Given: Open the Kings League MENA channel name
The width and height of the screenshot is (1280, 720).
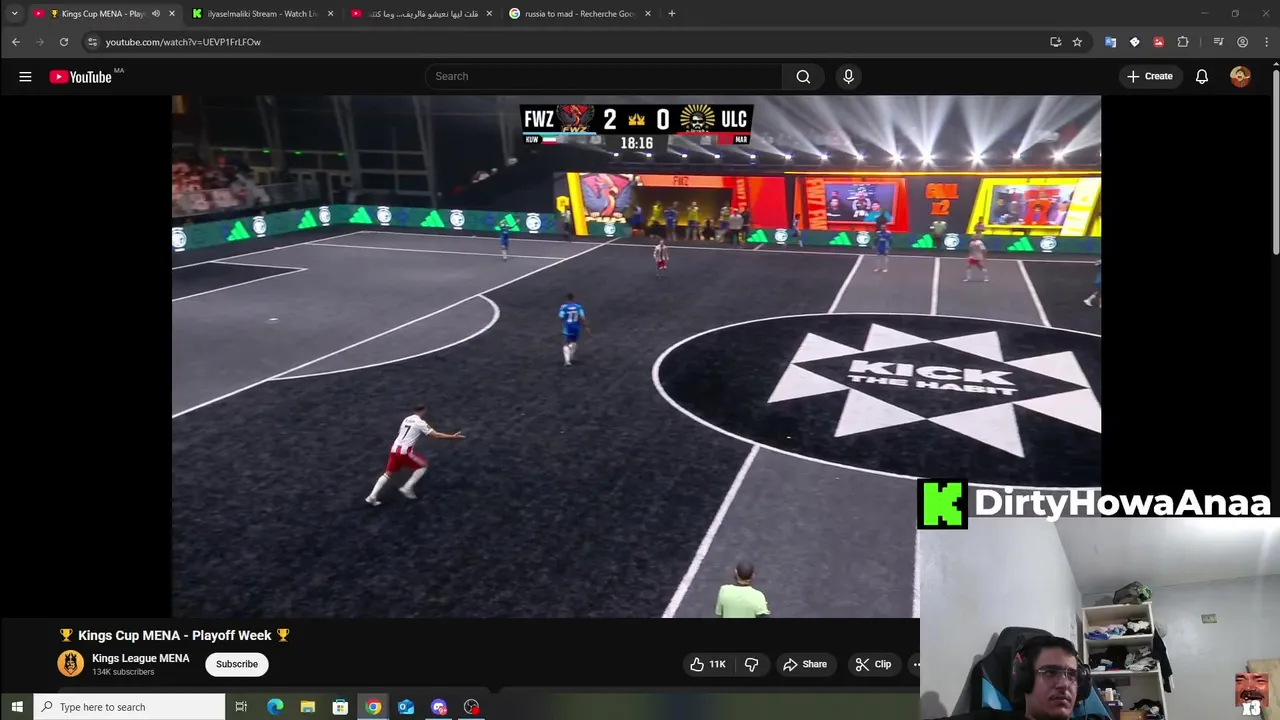Looking at the screenshot, I should 140,658.
